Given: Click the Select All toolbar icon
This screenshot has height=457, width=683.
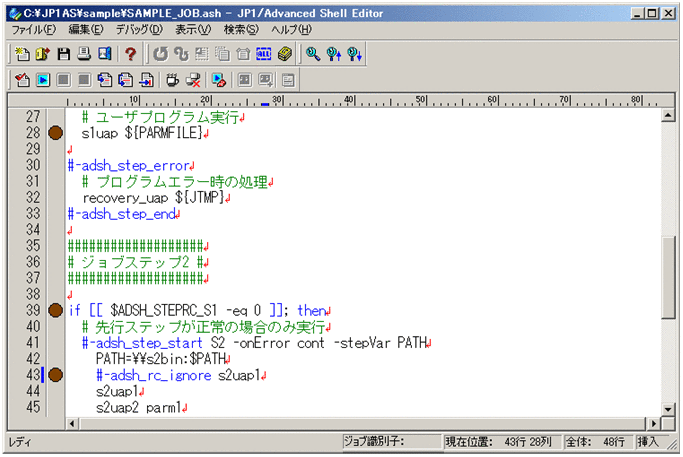Looking at the screenshot, I should [x=264, y=54].
